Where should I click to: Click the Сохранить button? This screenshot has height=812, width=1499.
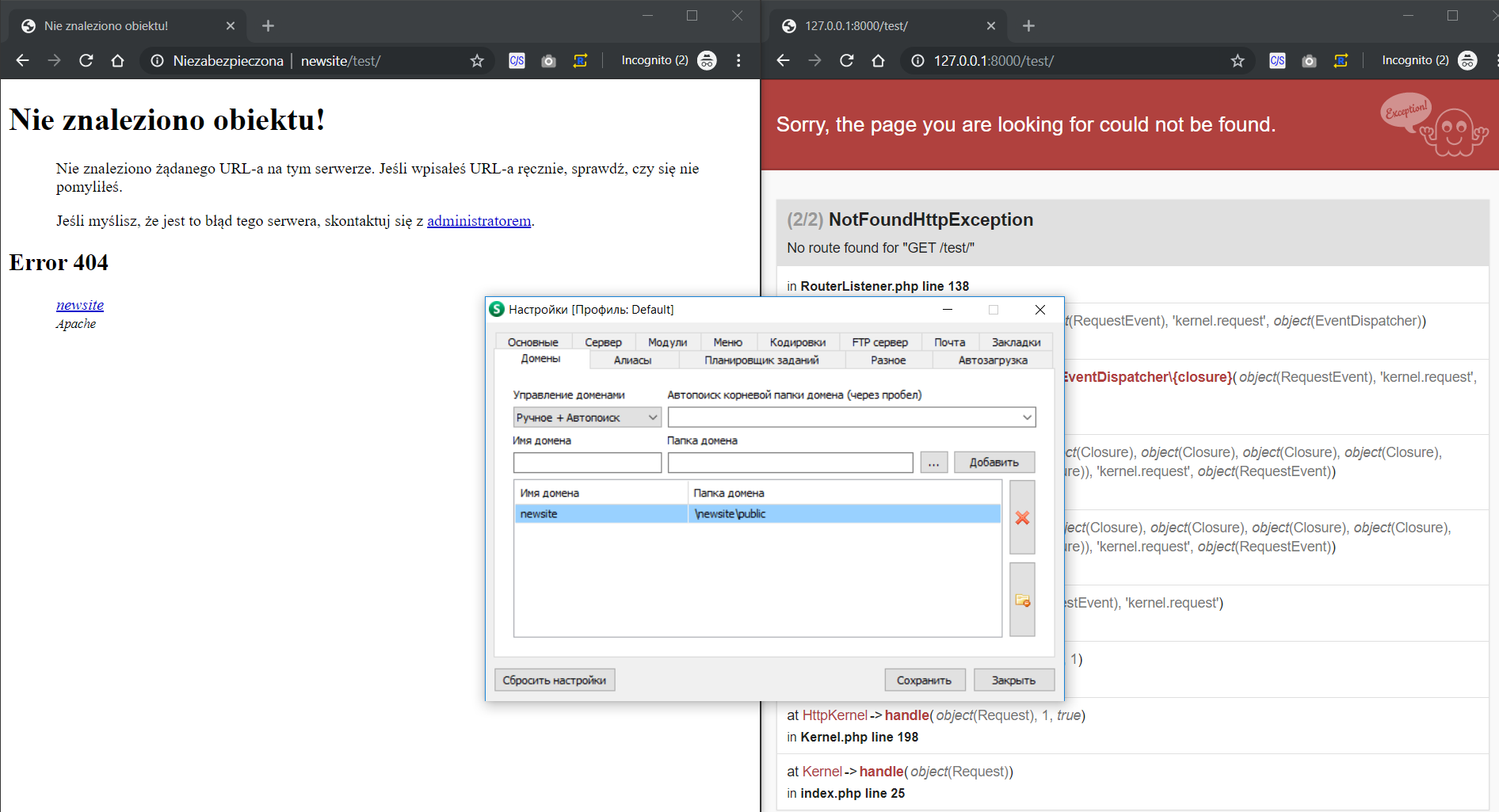click(924, 680)
